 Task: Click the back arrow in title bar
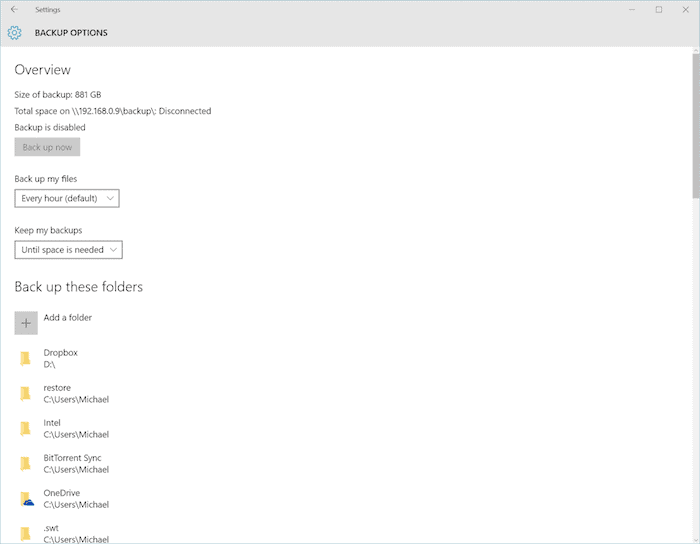pos(14,9)
